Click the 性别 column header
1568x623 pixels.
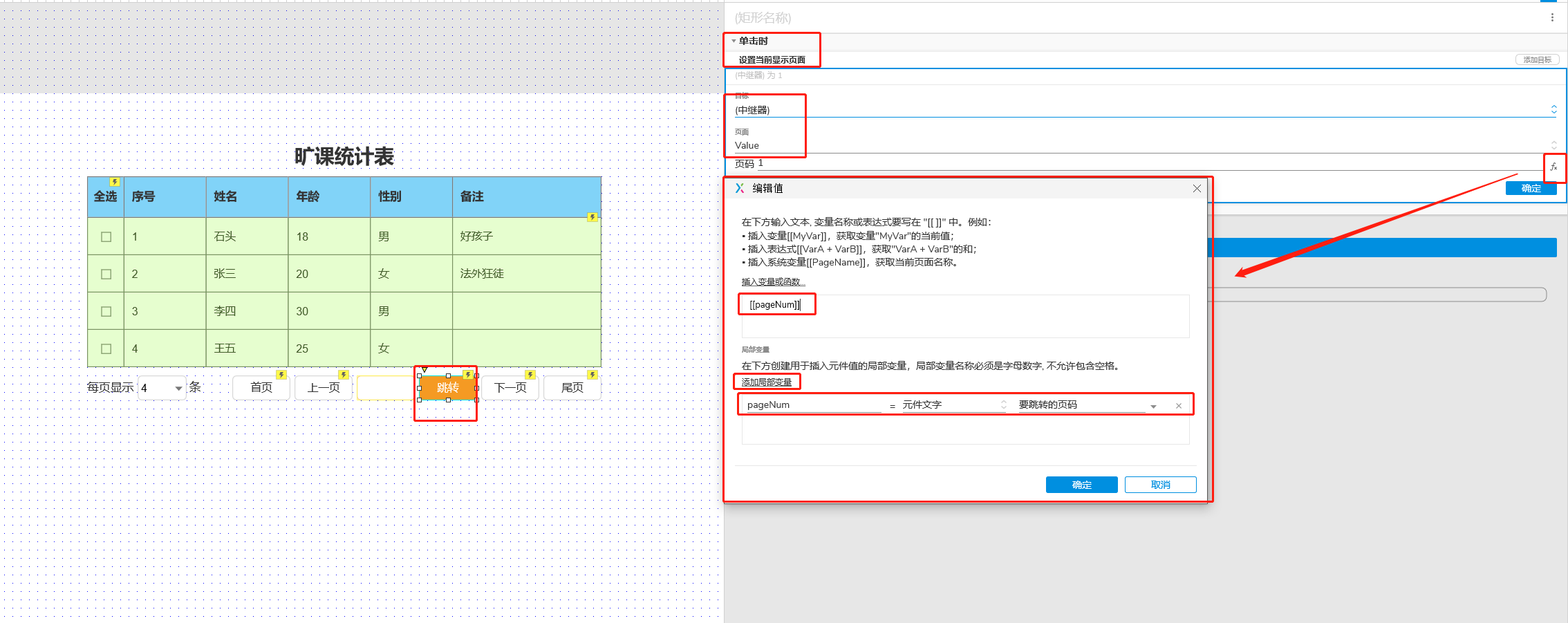click(x=411, y=197)
